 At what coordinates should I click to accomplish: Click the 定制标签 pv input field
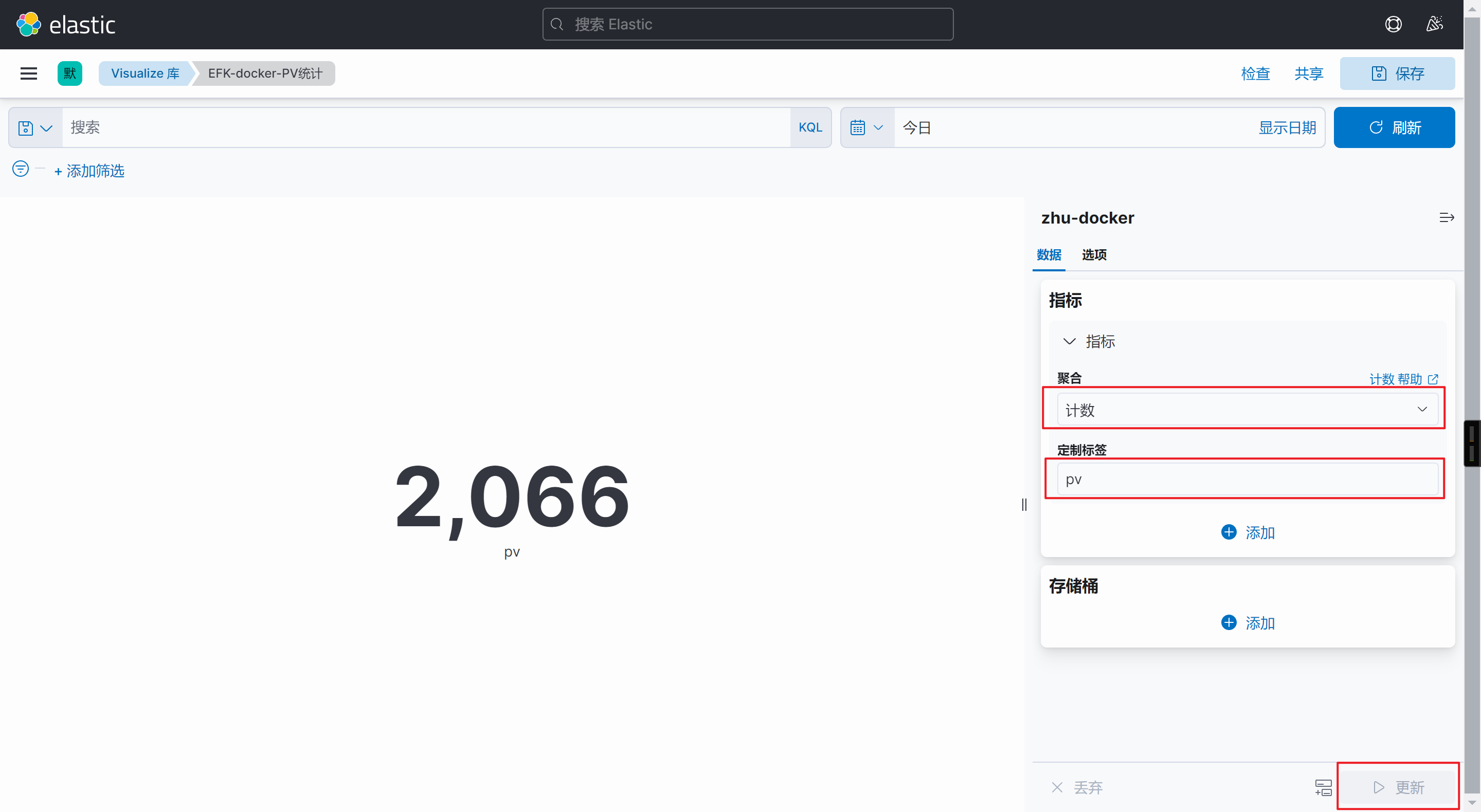click(x=1247, y=478)
